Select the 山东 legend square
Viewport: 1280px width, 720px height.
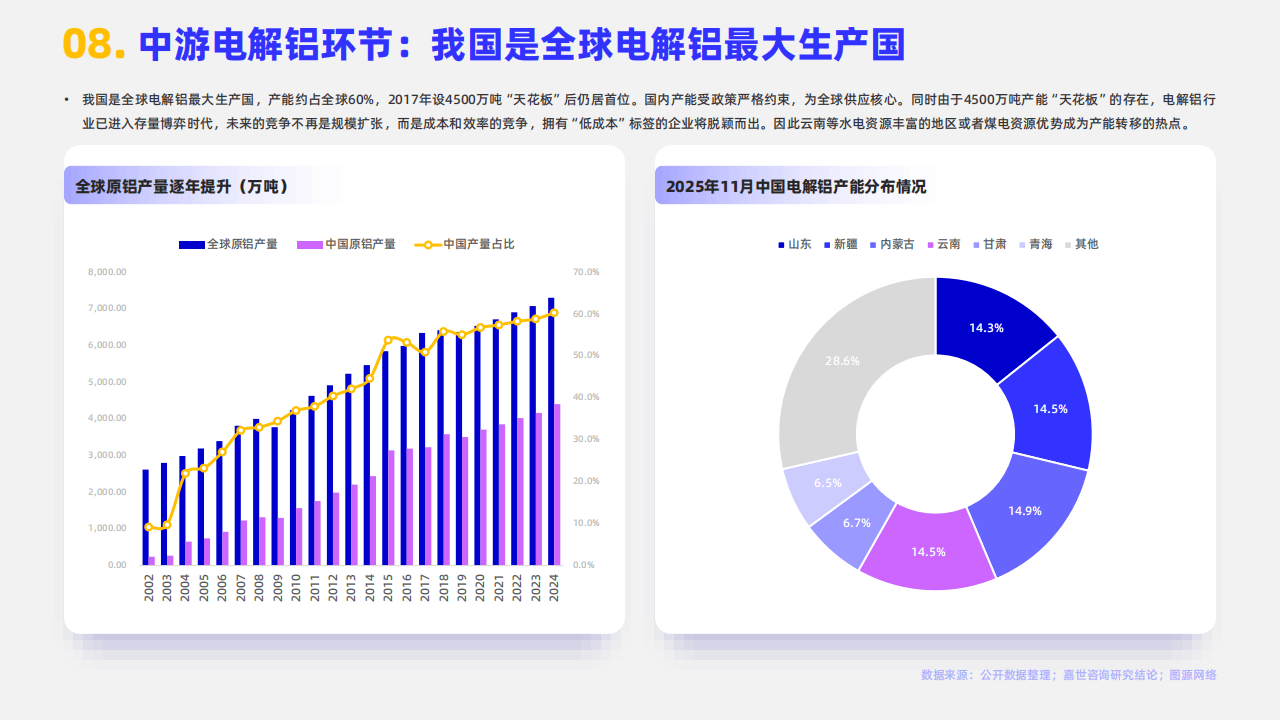[x=780, y=244]
